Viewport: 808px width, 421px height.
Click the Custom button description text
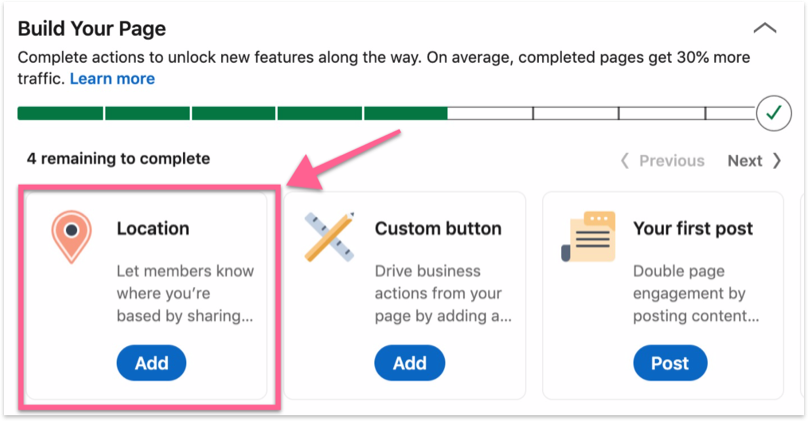[x=443, y=293]
